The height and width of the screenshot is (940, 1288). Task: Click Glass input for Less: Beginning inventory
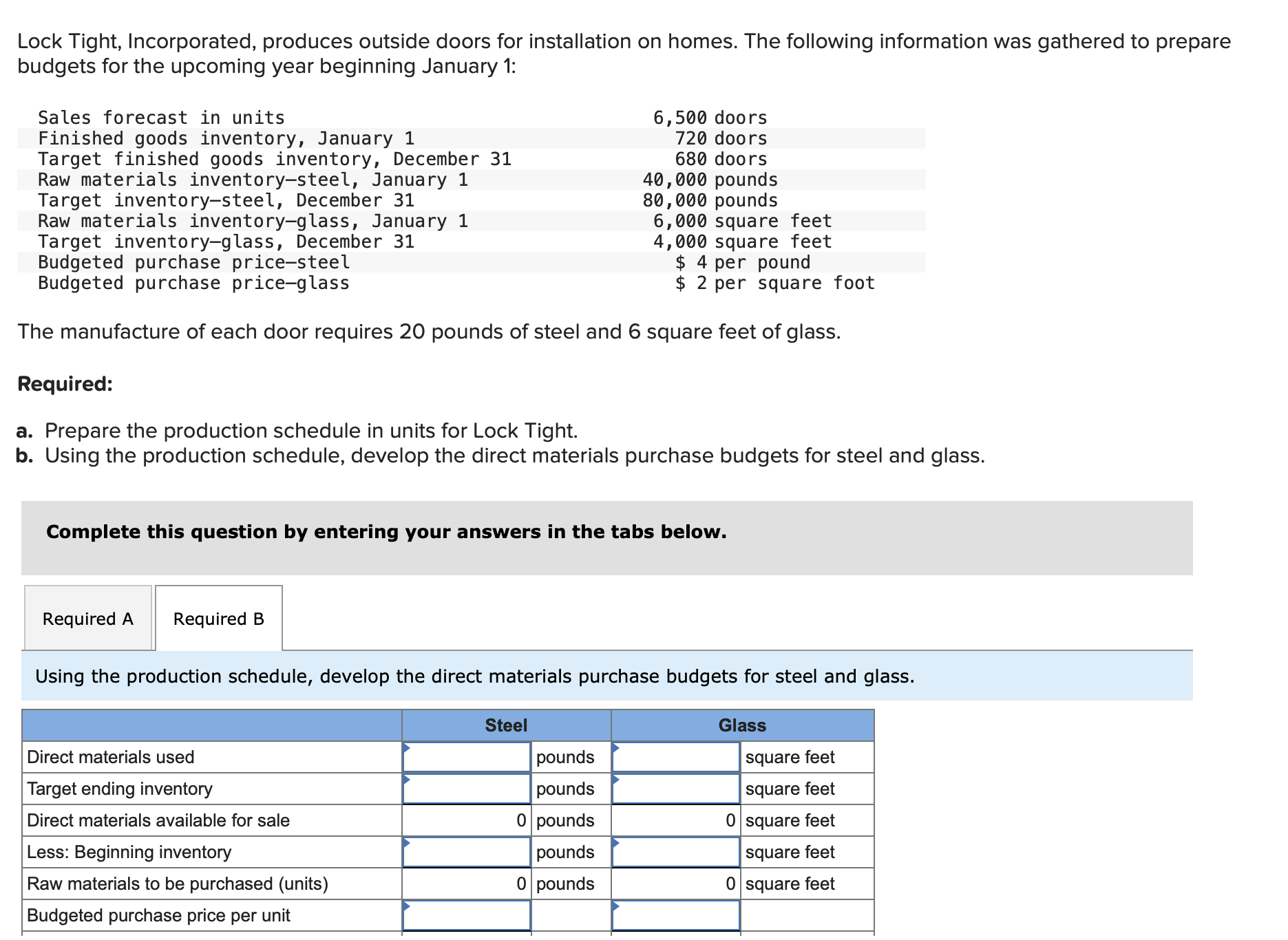coord(676,852)
